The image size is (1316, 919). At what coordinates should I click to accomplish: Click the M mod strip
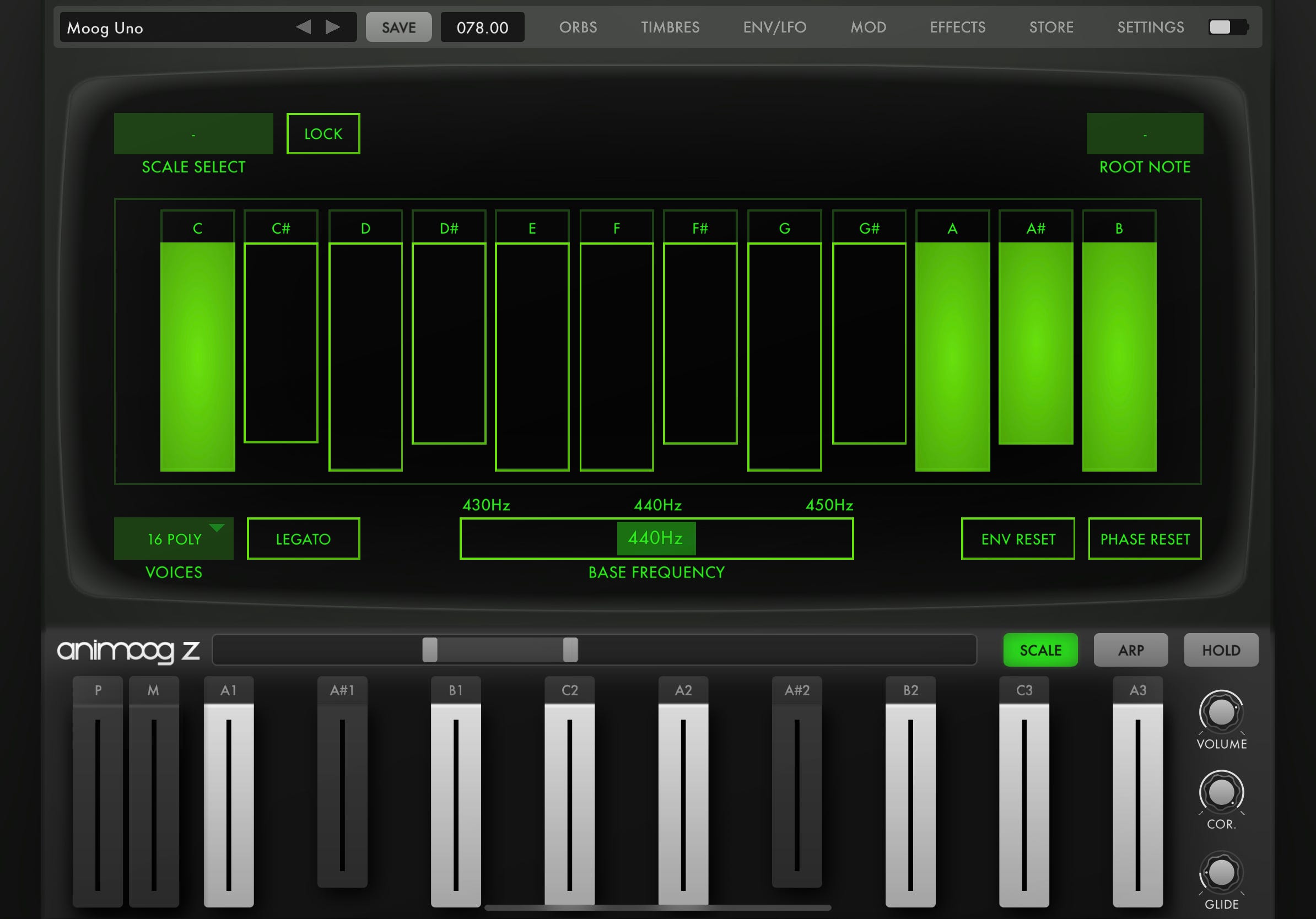[x=154, y=791]
